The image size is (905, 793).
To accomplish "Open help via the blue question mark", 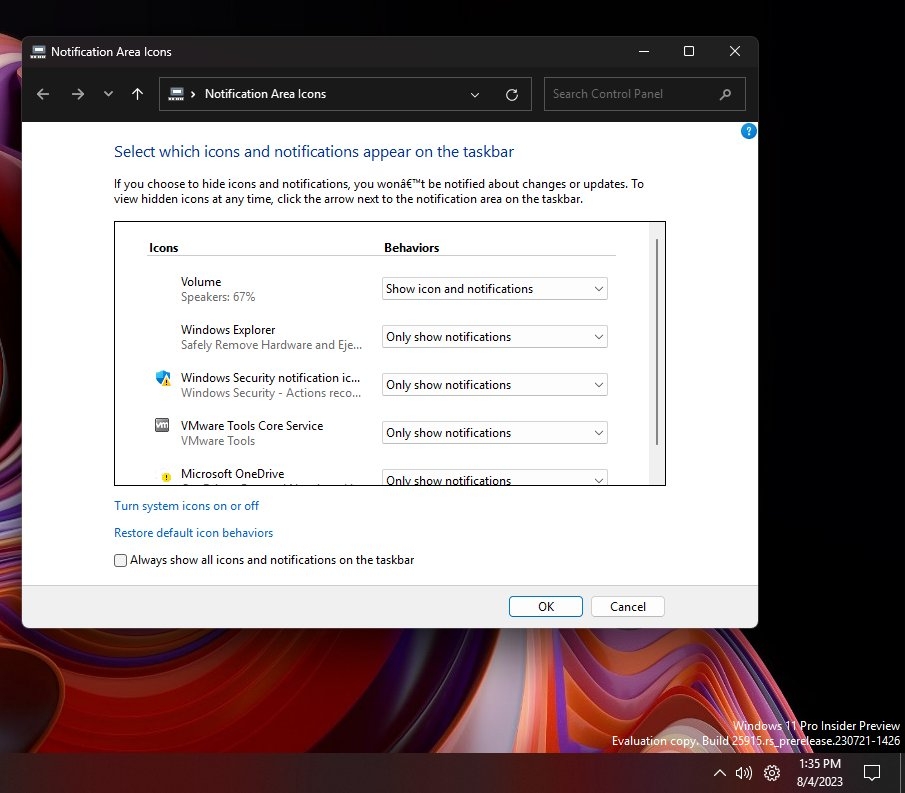I will (748, 132).
